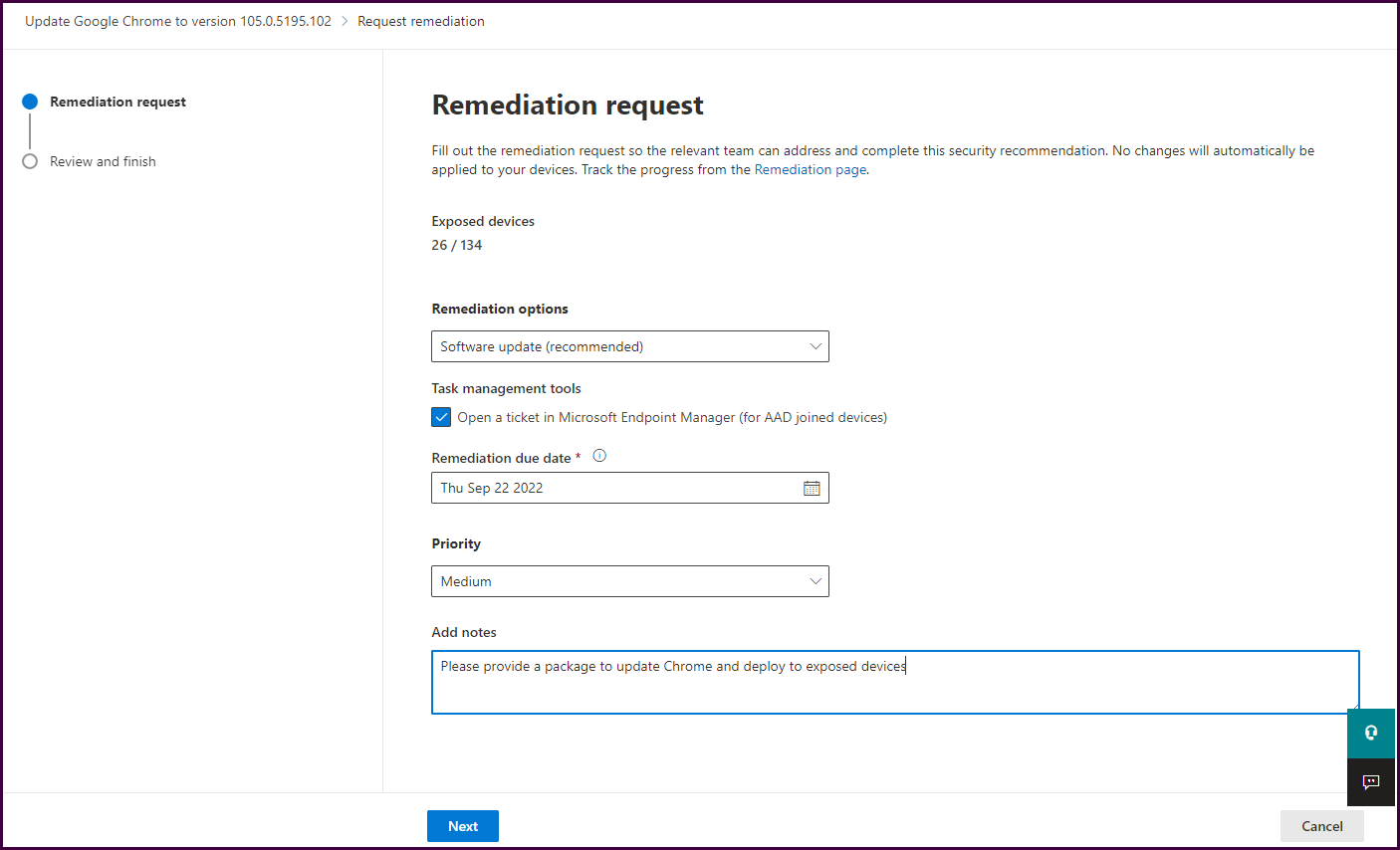Click inside the Add notes text area

(894, 682)
